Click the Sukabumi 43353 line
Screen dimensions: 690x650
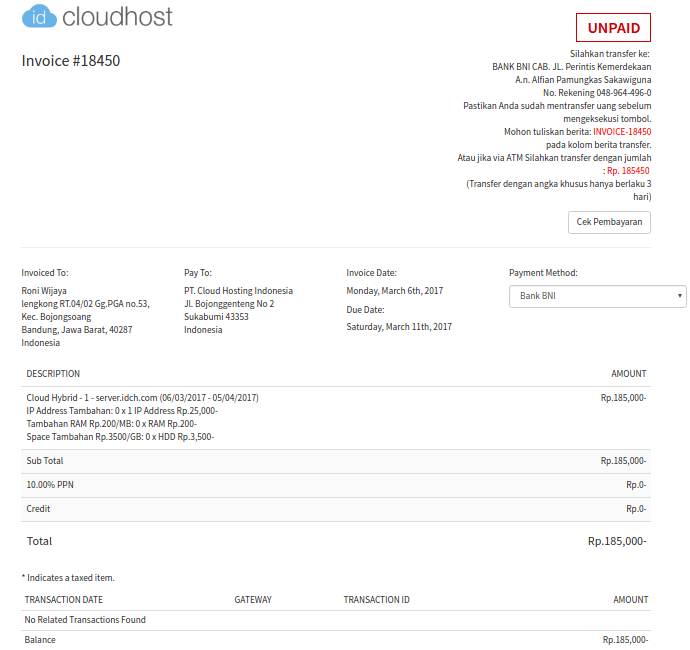(216, 317)
